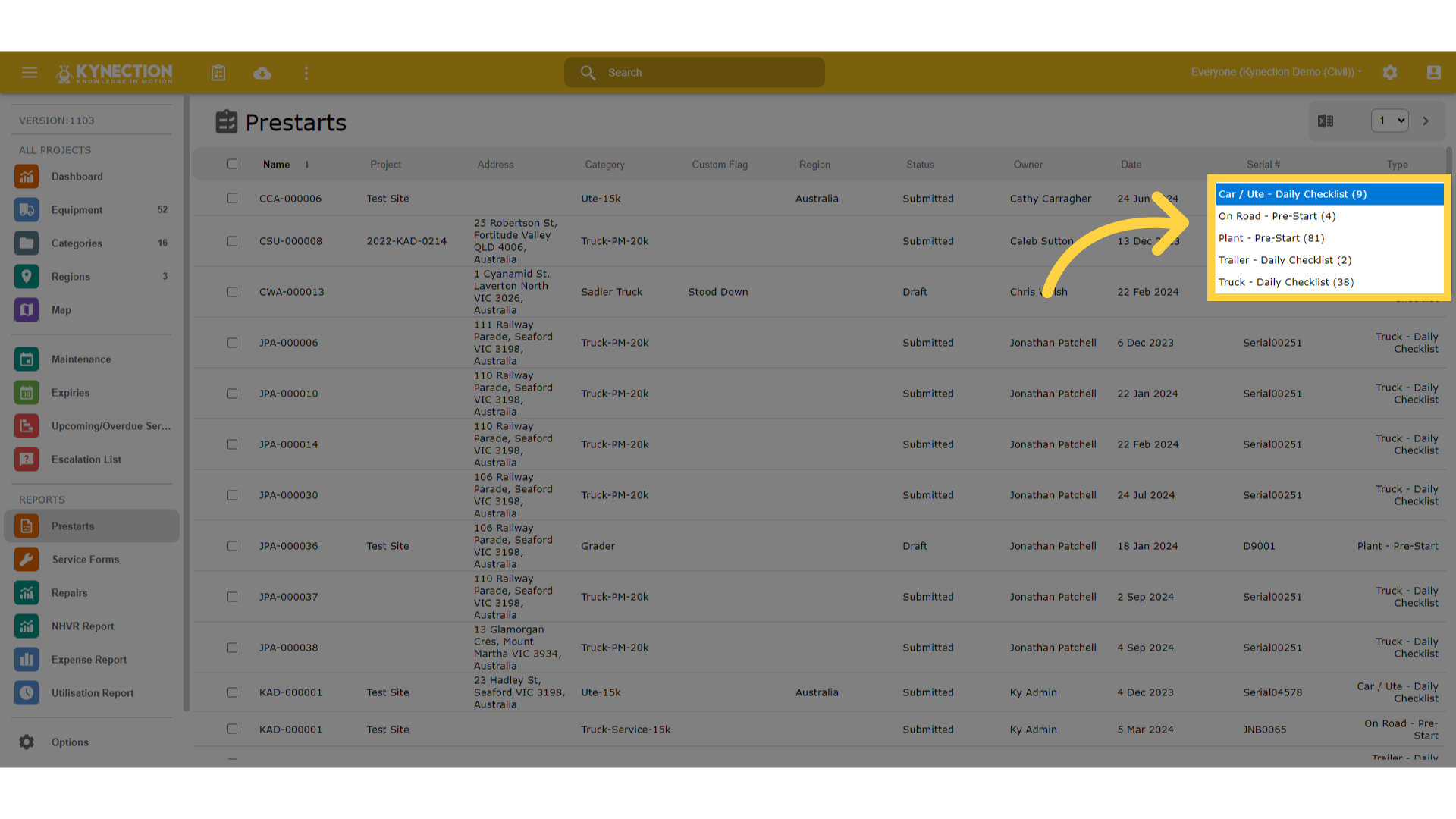Export the Prestarts list via the Excel icon

[1326, 120]
